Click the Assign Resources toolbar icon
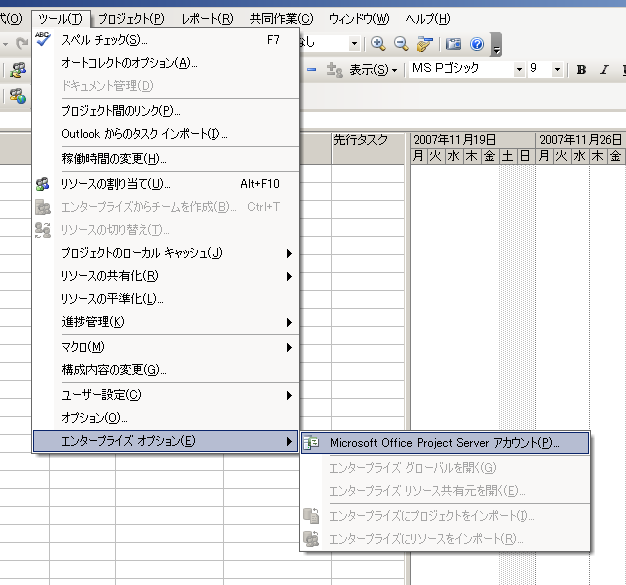 [x=17, y=70]
